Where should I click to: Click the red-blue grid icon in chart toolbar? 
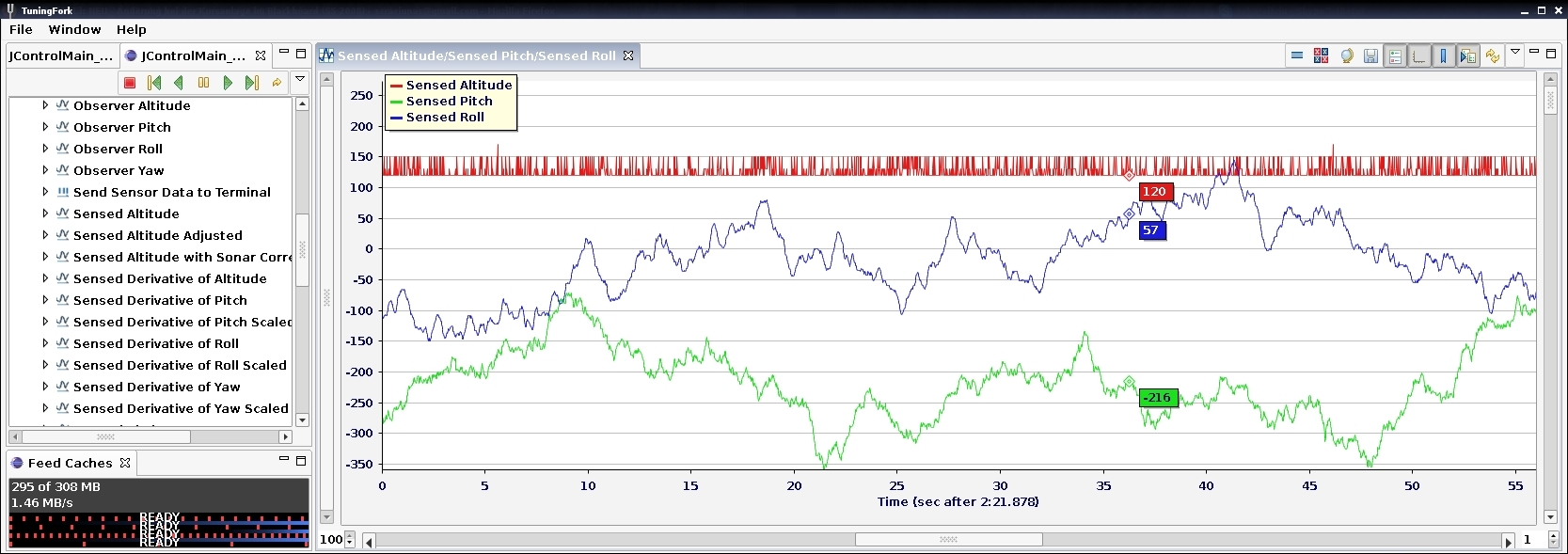[x=1321, y=56]
